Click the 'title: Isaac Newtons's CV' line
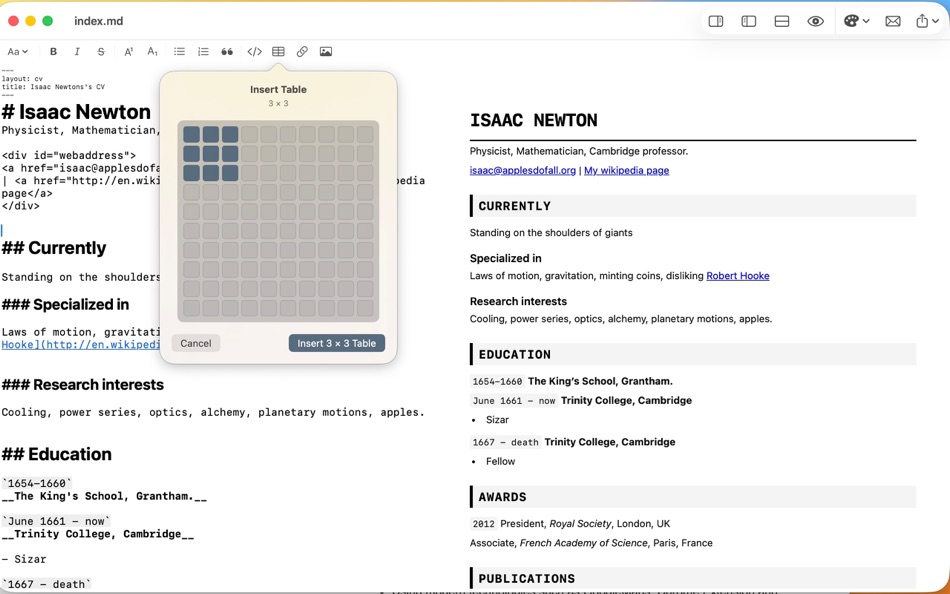The height and width of the screenshot is (594, 950). coord(53,87)
